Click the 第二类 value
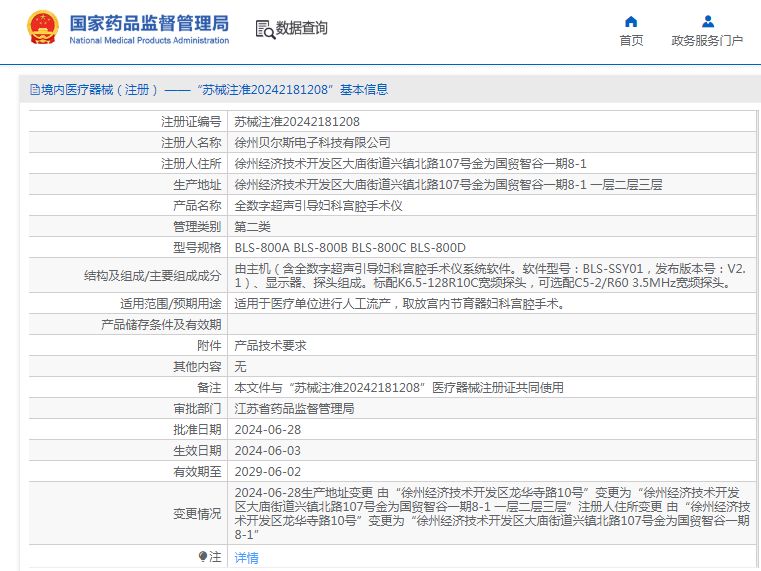This screenshot has height=571, width=761. click(x=252, y=227)
